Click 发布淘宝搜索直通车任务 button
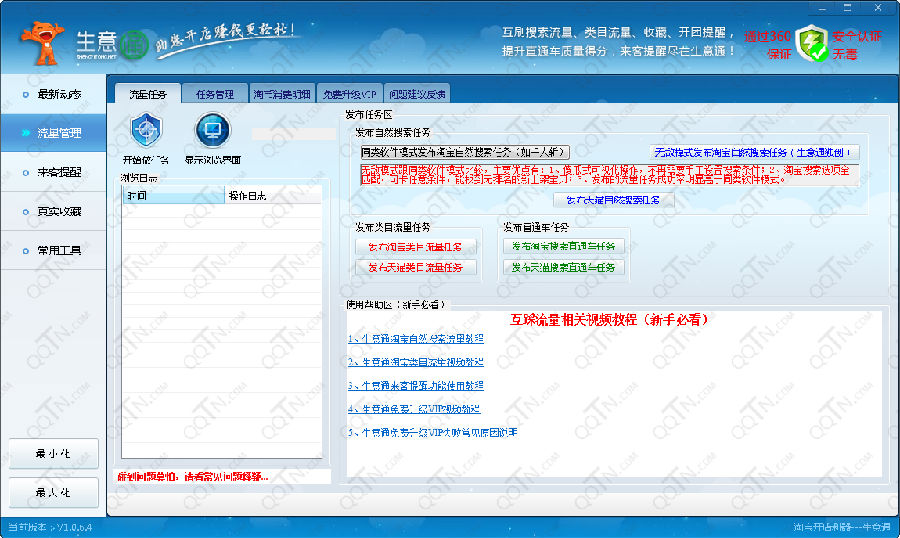Screen dimensions: 900x538 tap(567, 246)
